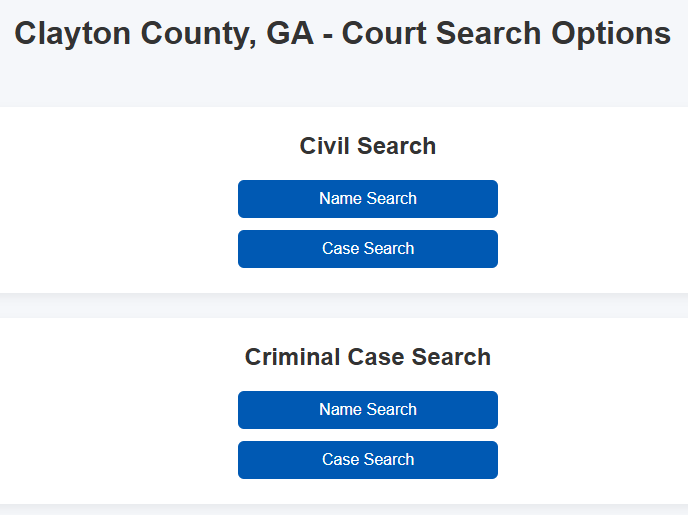This screenshot has height=515, width=688.
Task: Click the "Court Search Options" header text
Action: (x=506, y=34)
